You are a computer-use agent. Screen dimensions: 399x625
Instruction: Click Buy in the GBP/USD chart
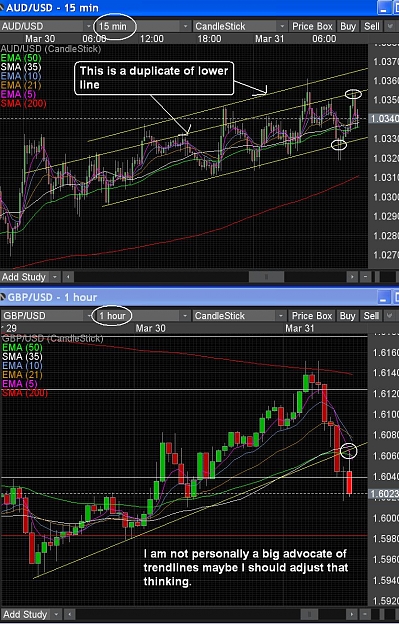[348, 316]
